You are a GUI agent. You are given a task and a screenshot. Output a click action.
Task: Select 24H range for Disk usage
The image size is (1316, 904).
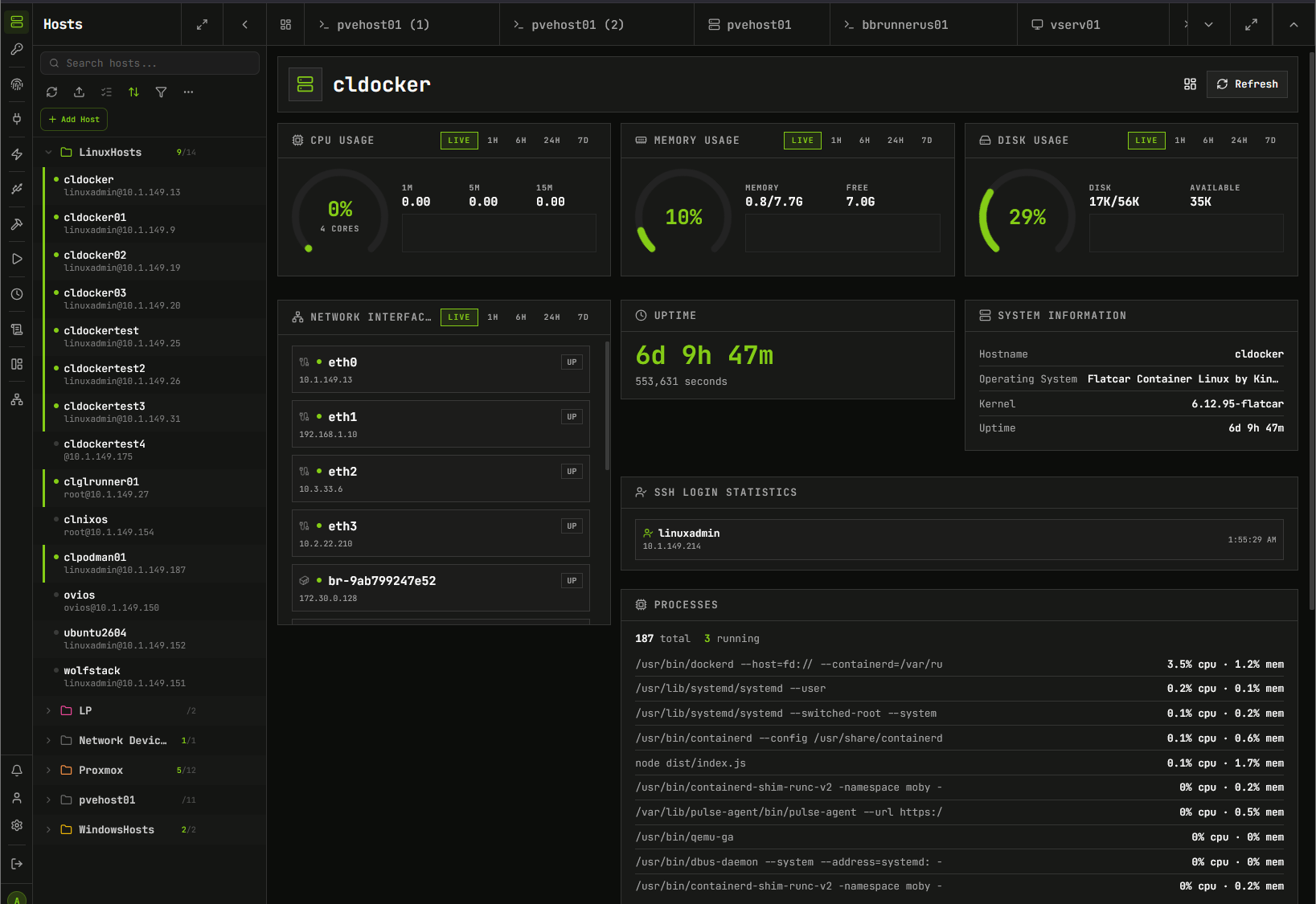pyautogui.click(x=1239, y=141)
